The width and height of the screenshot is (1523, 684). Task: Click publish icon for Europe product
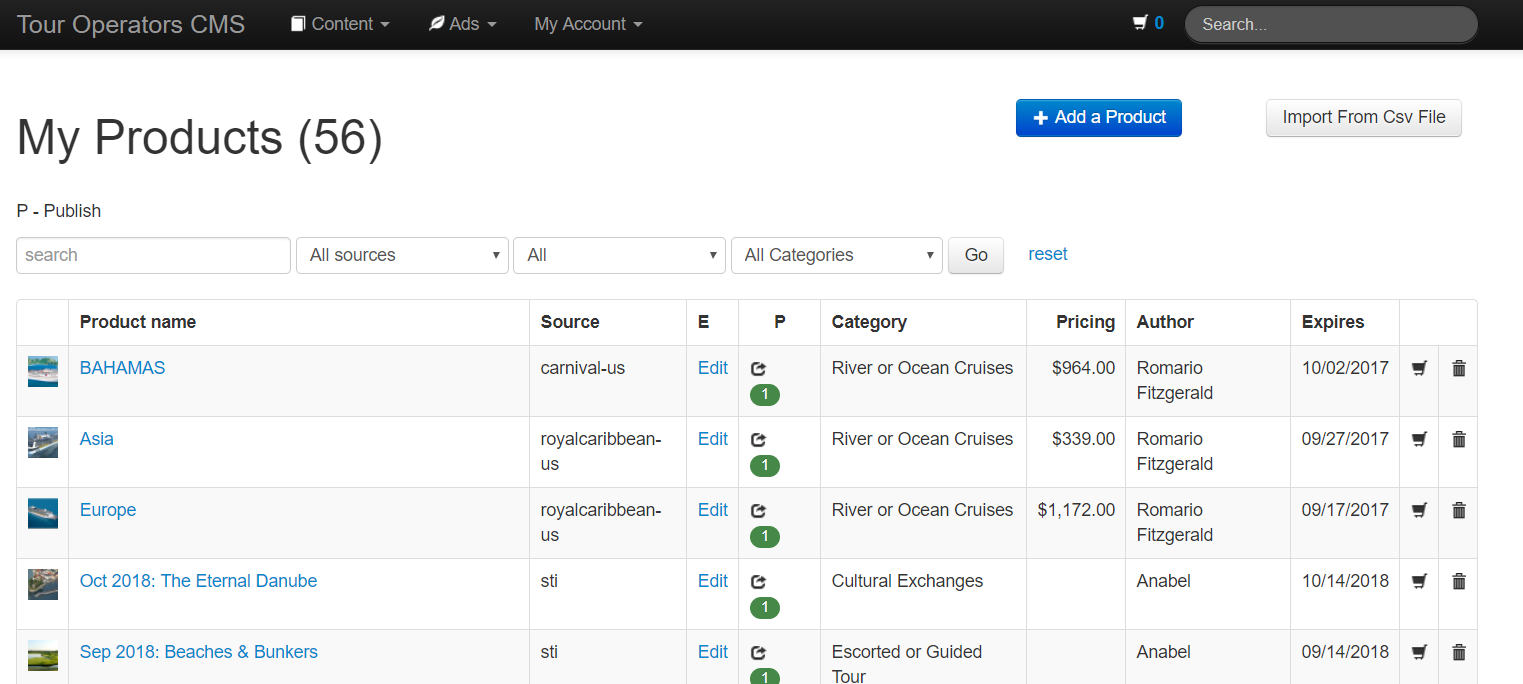tap(758, 510)
